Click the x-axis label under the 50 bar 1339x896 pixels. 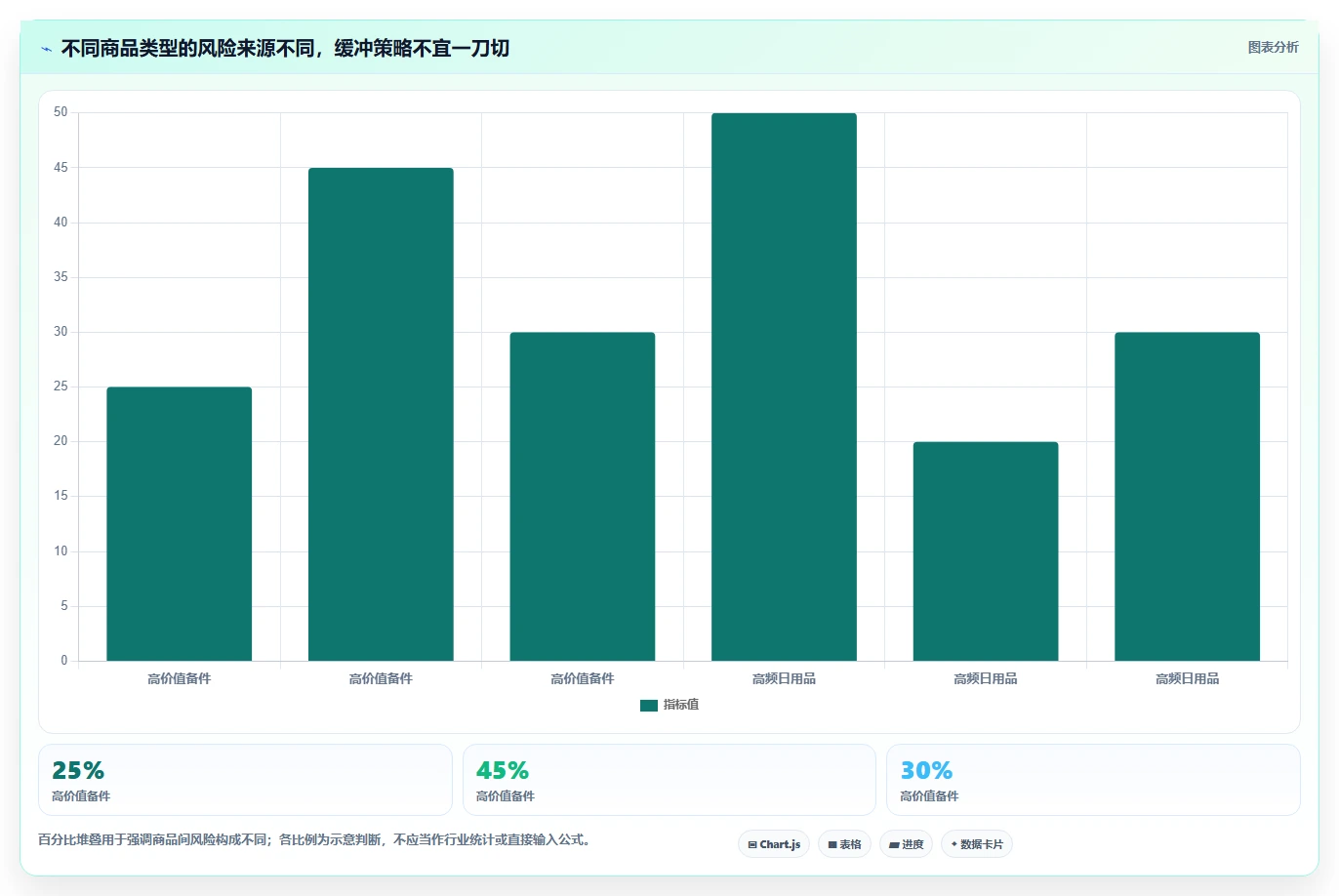(x=784, y=678)
